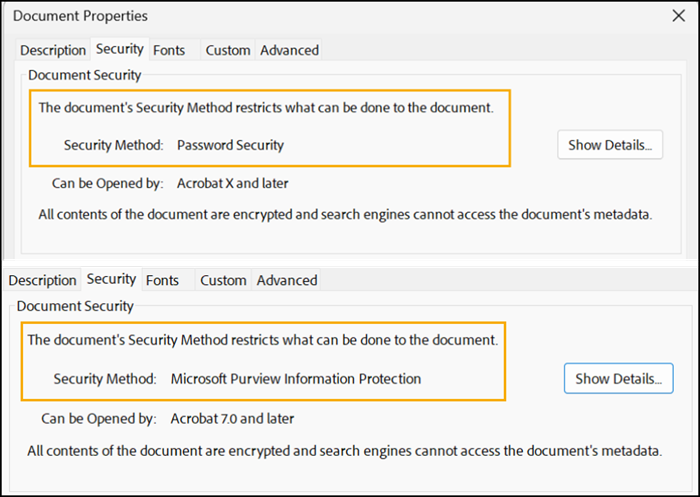This screenshot has height=497, width=700.
Task: Click 'Can be Opened by:' label in lower dialog
Action: point(99,418)
